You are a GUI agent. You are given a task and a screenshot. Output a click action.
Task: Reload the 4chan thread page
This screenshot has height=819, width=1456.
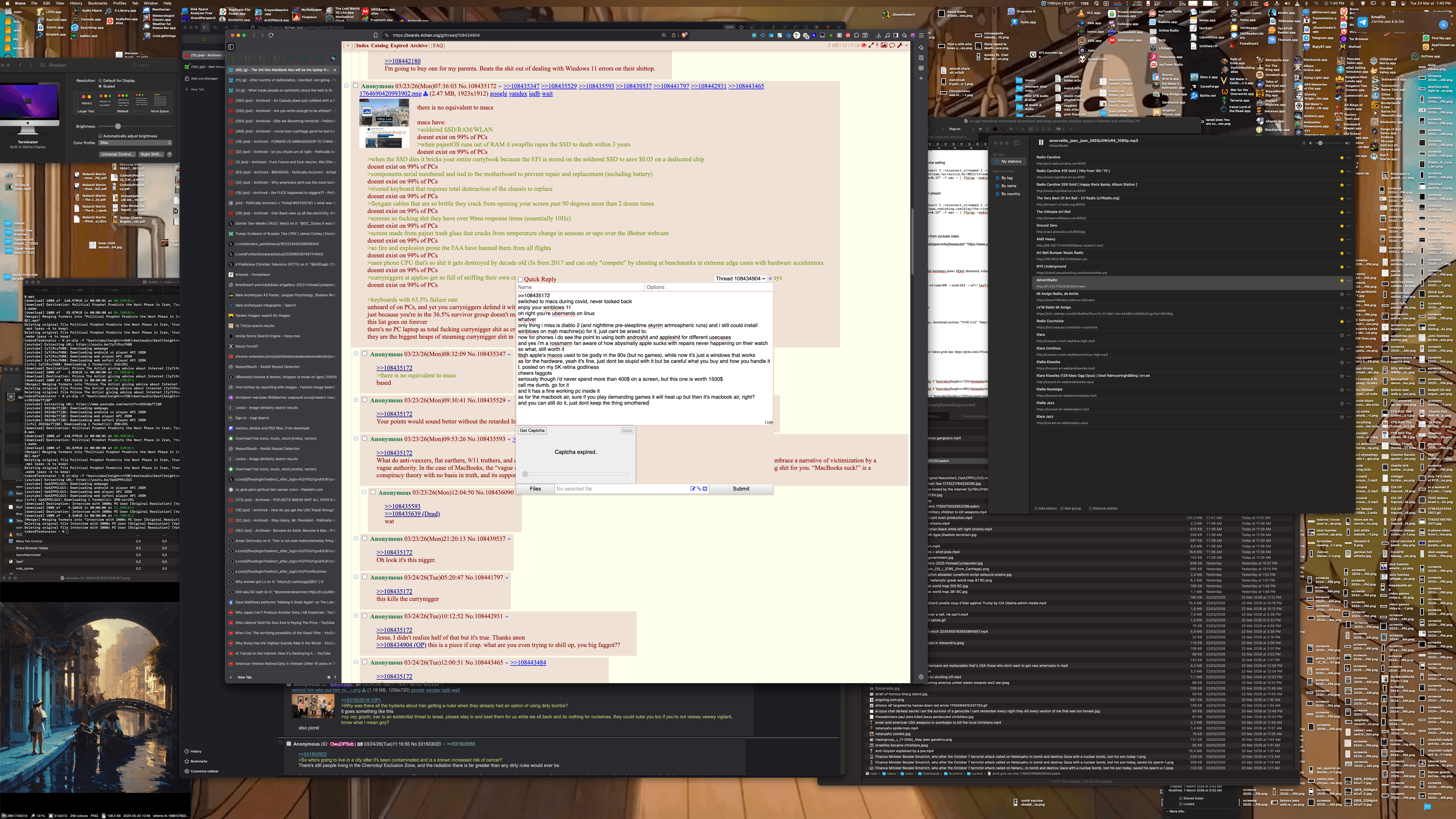point(271,35)
